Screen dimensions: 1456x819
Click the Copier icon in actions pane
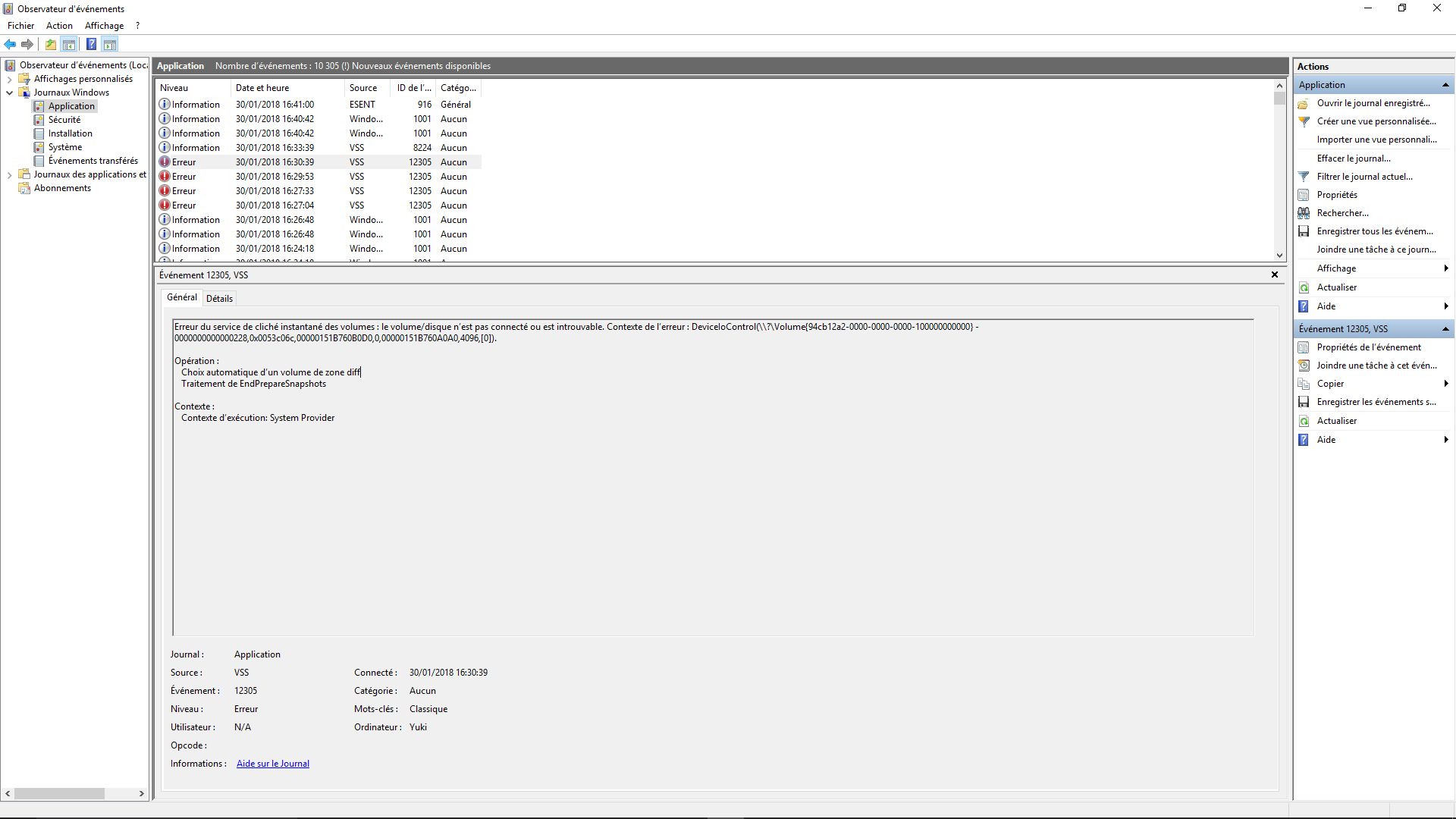pyautogui.click(x=1304, y=384)
